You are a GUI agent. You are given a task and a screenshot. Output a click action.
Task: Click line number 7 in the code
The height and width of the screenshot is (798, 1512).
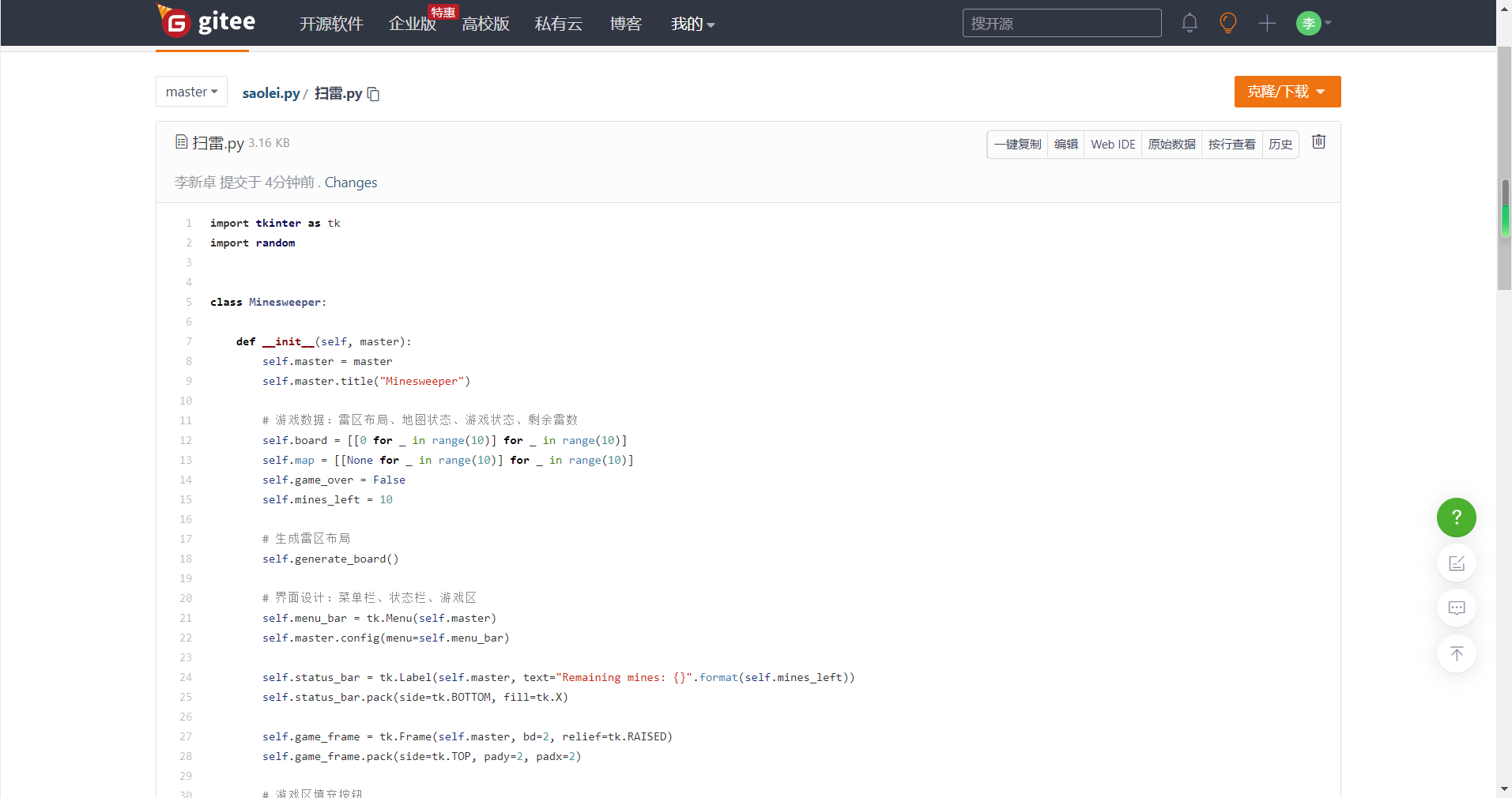pyautogui.click(x=189, y=341)
